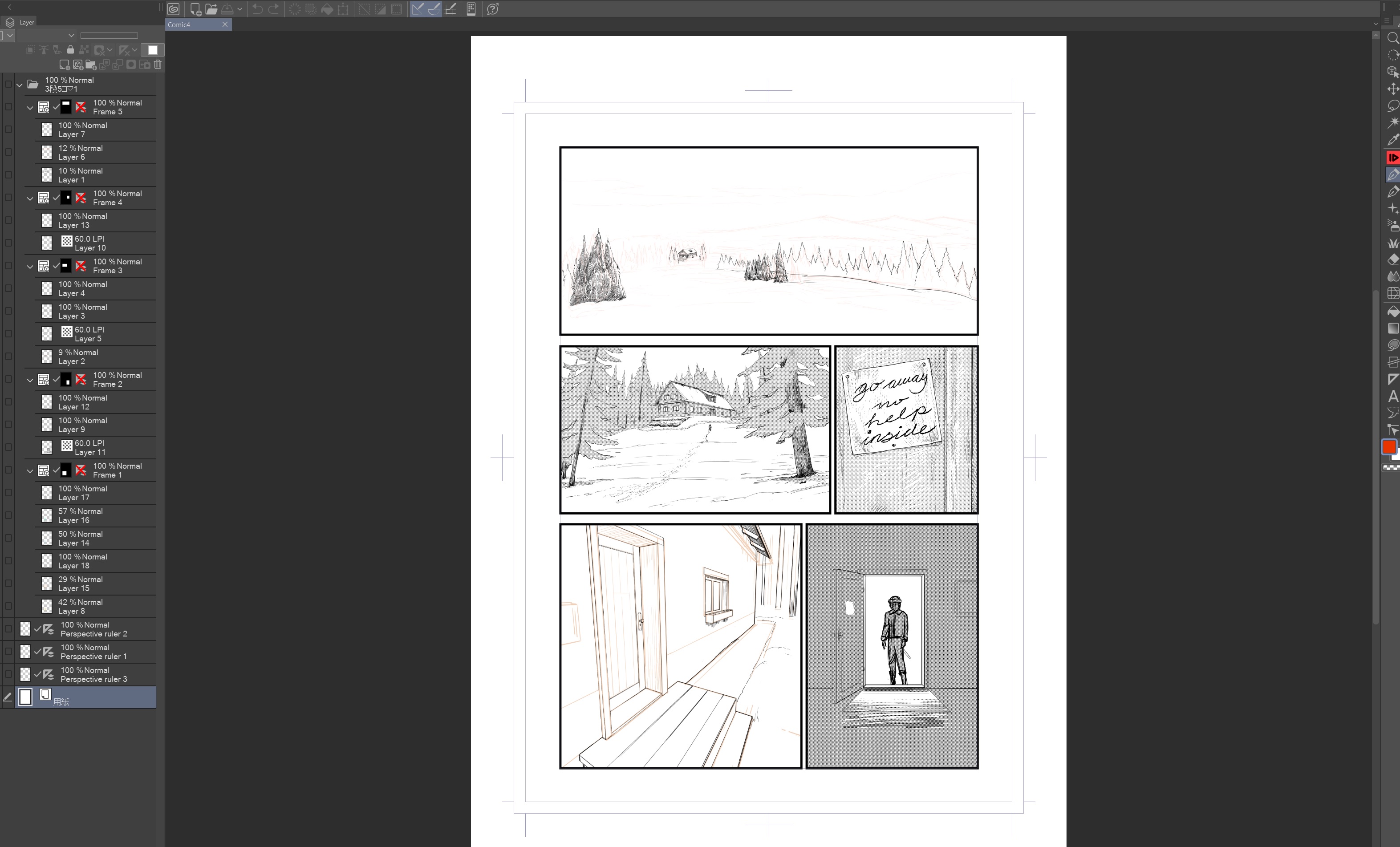The height and width of the screenshot is (847, 1400).
Task: Click the Open file folder icon
Action: pos(211,9)
